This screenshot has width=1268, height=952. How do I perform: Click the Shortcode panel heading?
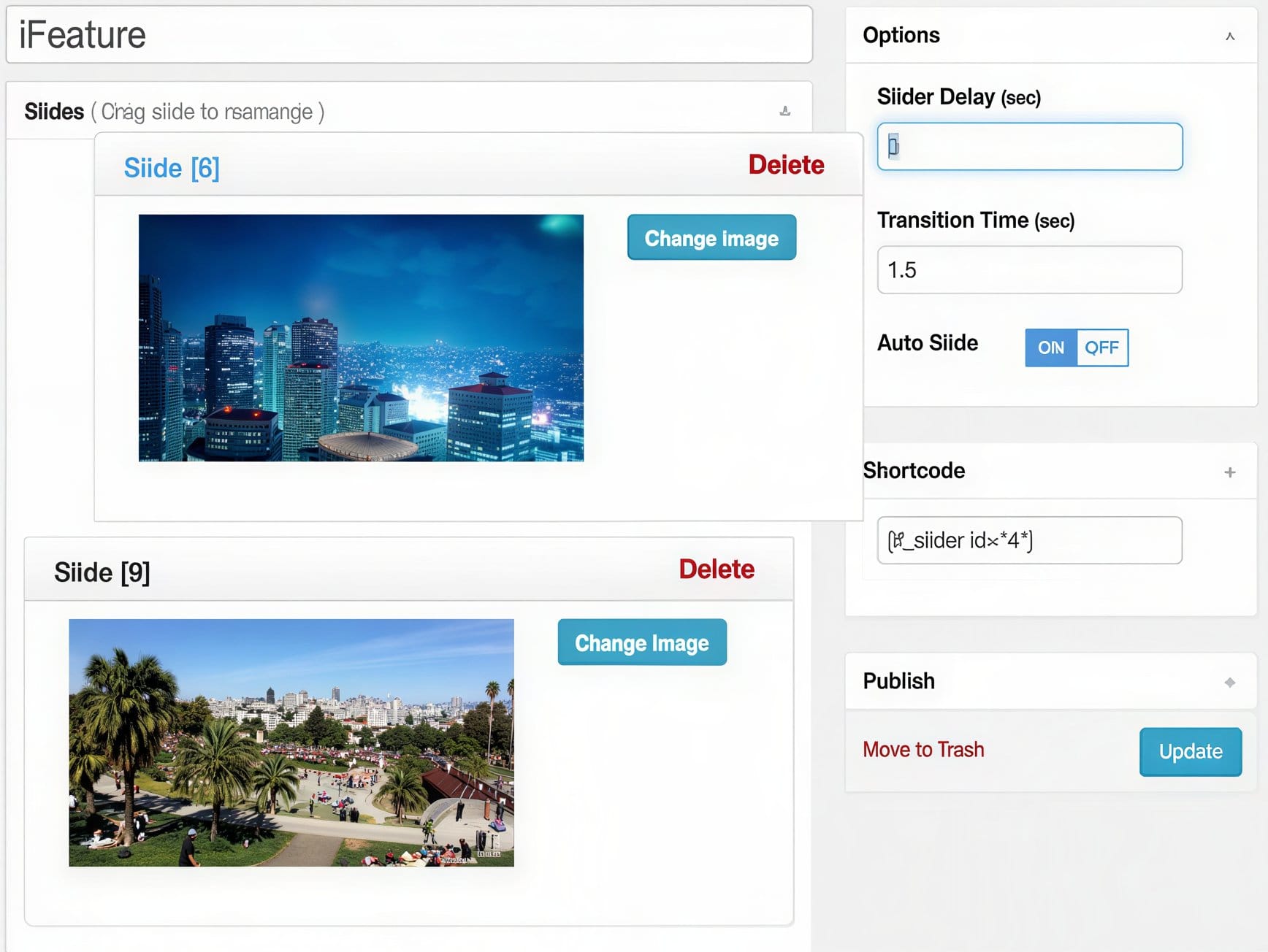tap(914, 470)
